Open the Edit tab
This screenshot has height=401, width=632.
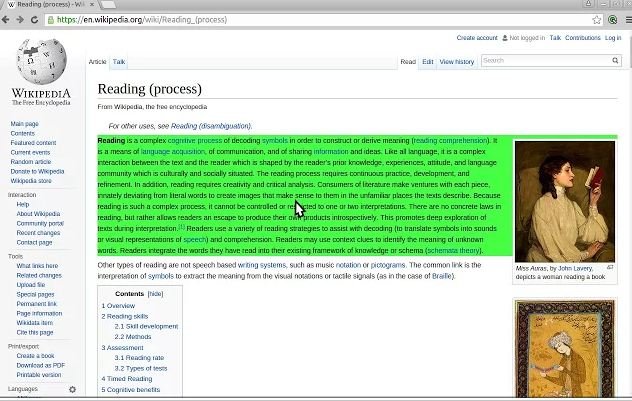pos(428,62)
